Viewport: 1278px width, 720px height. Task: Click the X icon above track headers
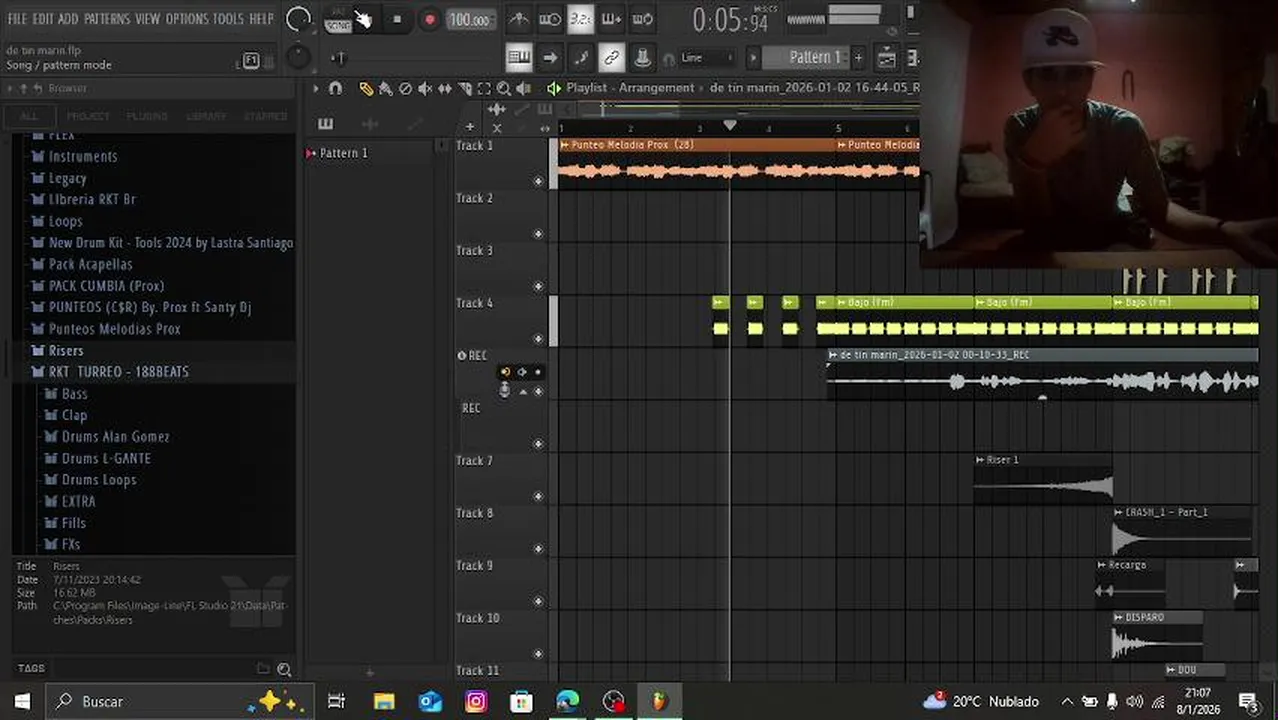coord(497,127)
